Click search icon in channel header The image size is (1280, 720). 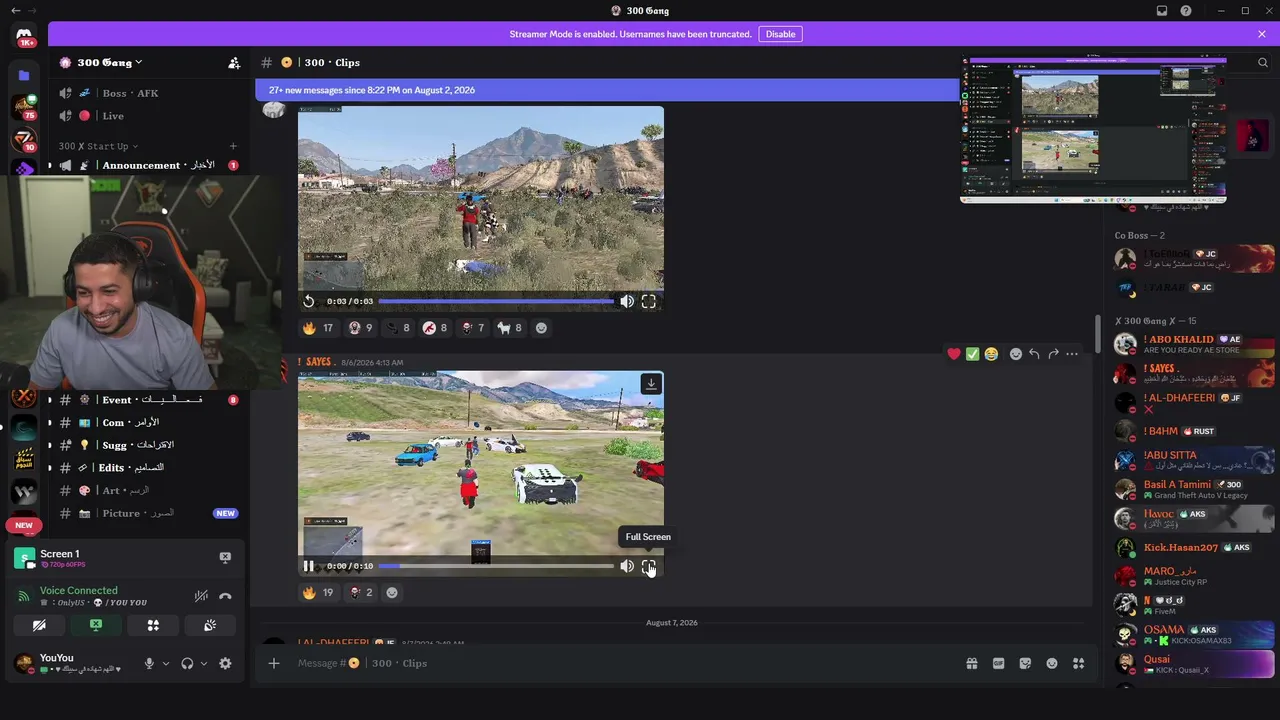1263,63
